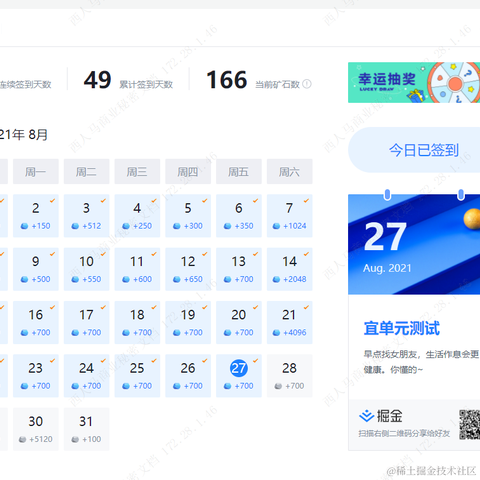Select calendar day 20 cell

pyautogui.click(x=239, y=322)
